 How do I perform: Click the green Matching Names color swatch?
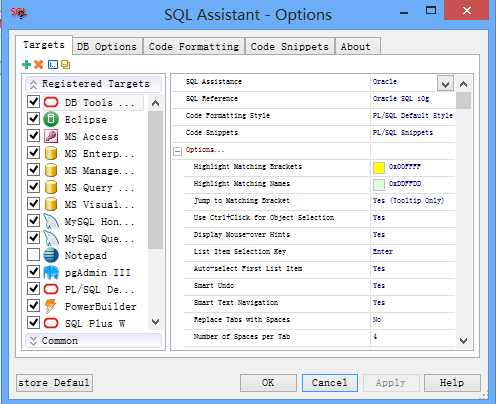pyautogui.click(x=379, y=185)
